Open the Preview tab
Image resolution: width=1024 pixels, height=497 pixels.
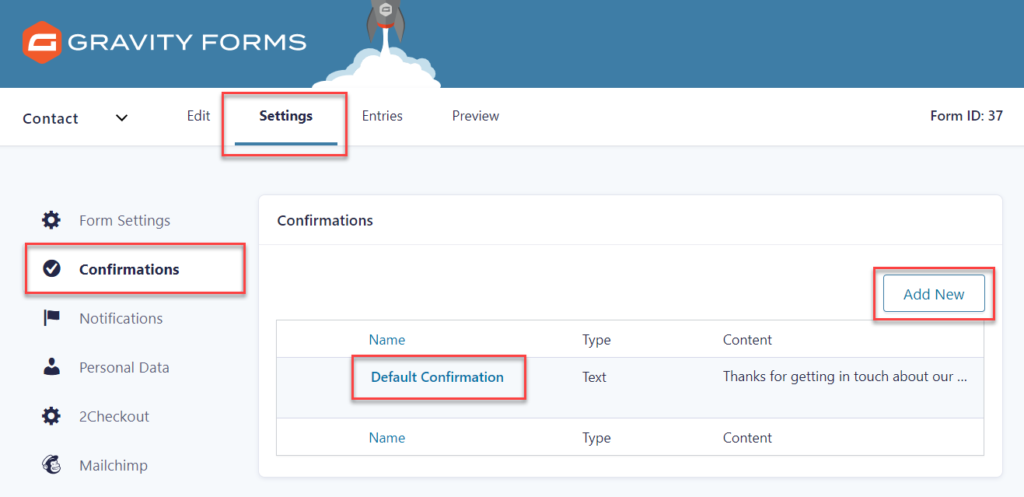(x=475, y=116)
